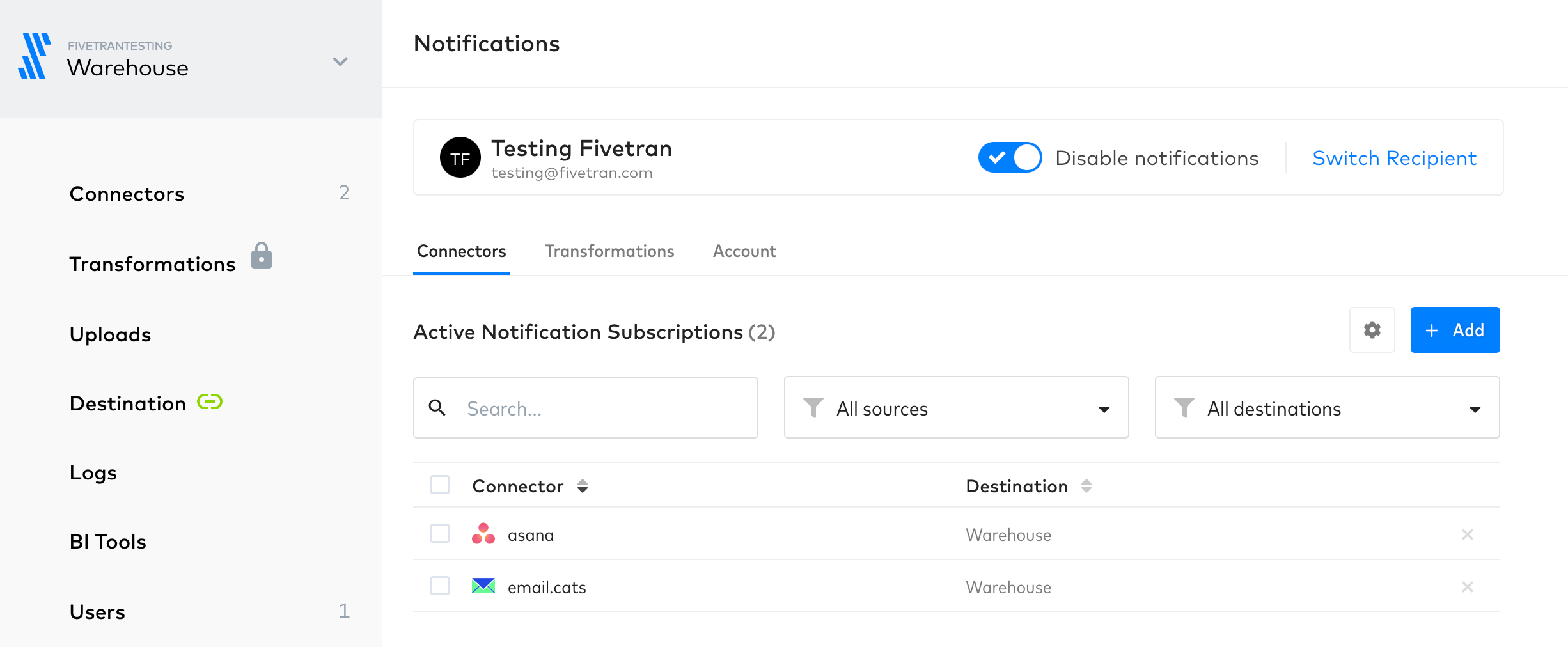
Task: Click the email.cats connector name
Action: tap(547, 588)
